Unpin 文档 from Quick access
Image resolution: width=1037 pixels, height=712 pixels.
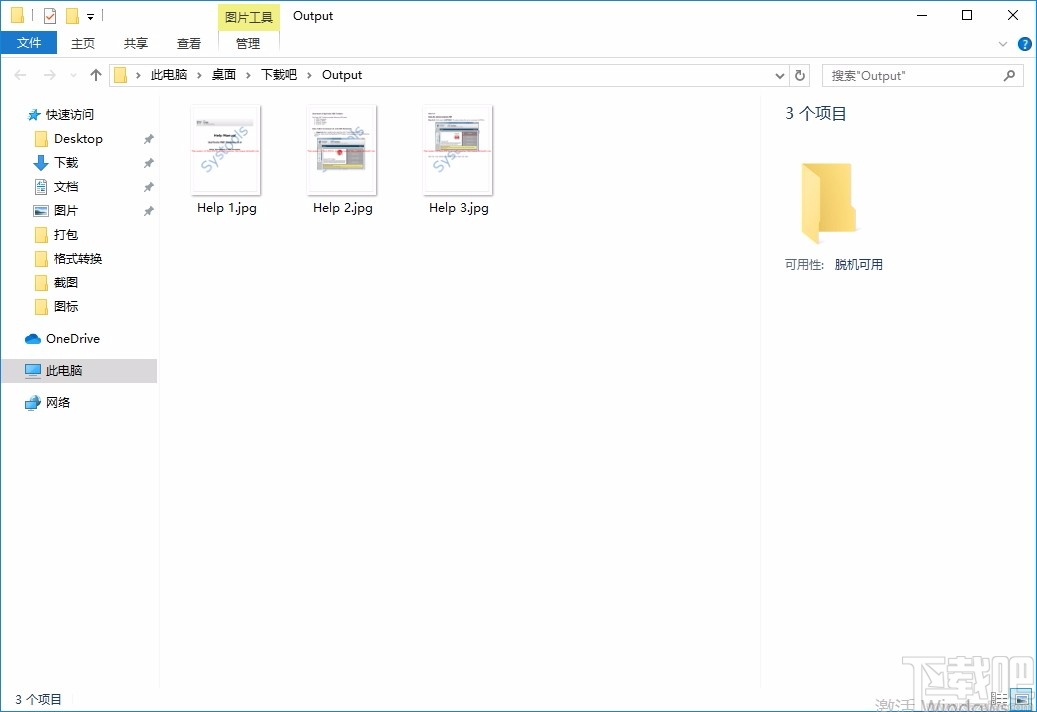(x=148, y=186)
